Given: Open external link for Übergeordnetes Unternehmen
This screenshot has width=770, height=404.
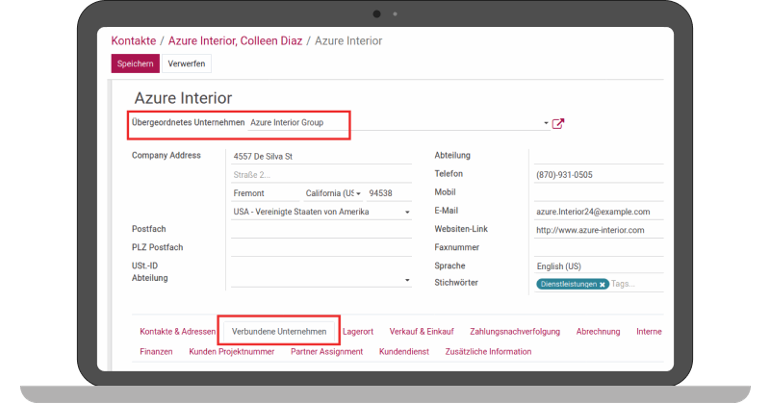Looking at the screenshot, I should point(558,124).
